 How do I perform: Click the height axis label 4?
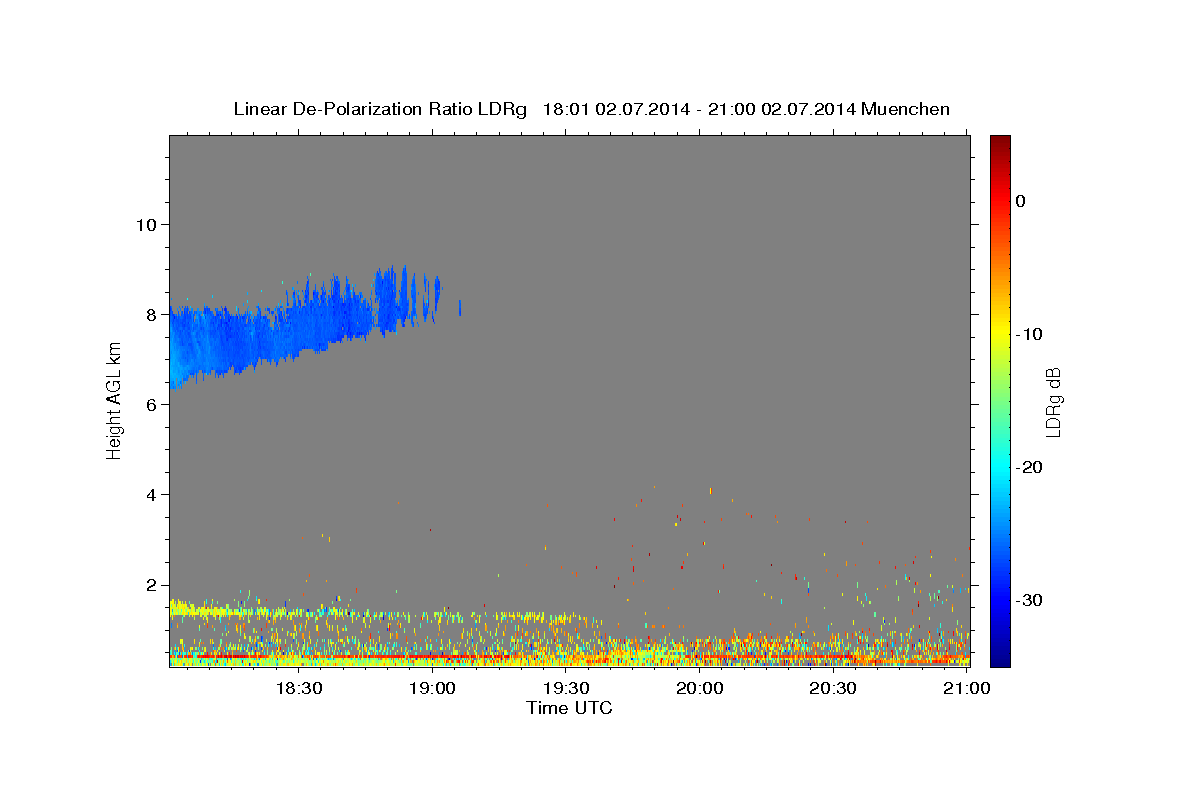tap(150, 494)
